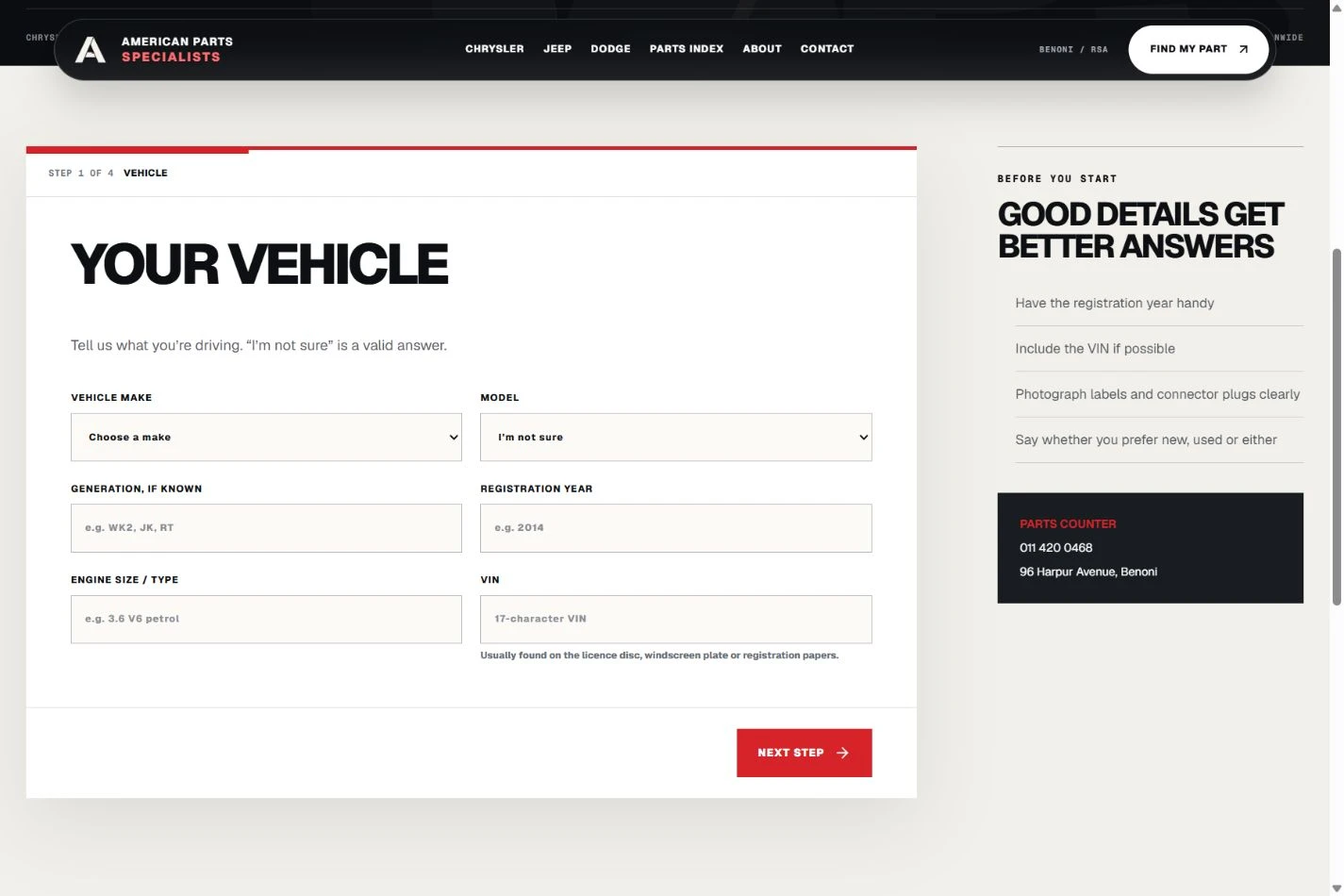Click tip Photograph labels and connector plugs clearly
The height and width of the screenshot is (896, 1344).
tap(1157, 394)
